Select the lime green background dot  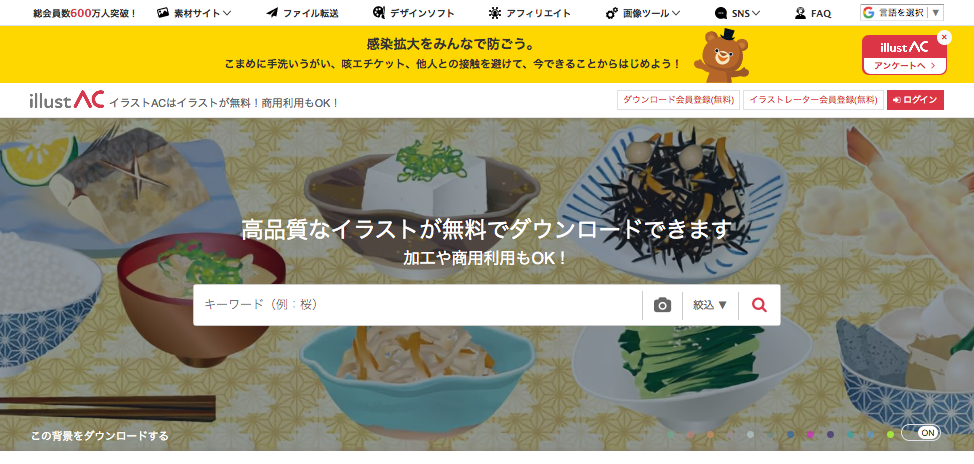pos(890,435)
